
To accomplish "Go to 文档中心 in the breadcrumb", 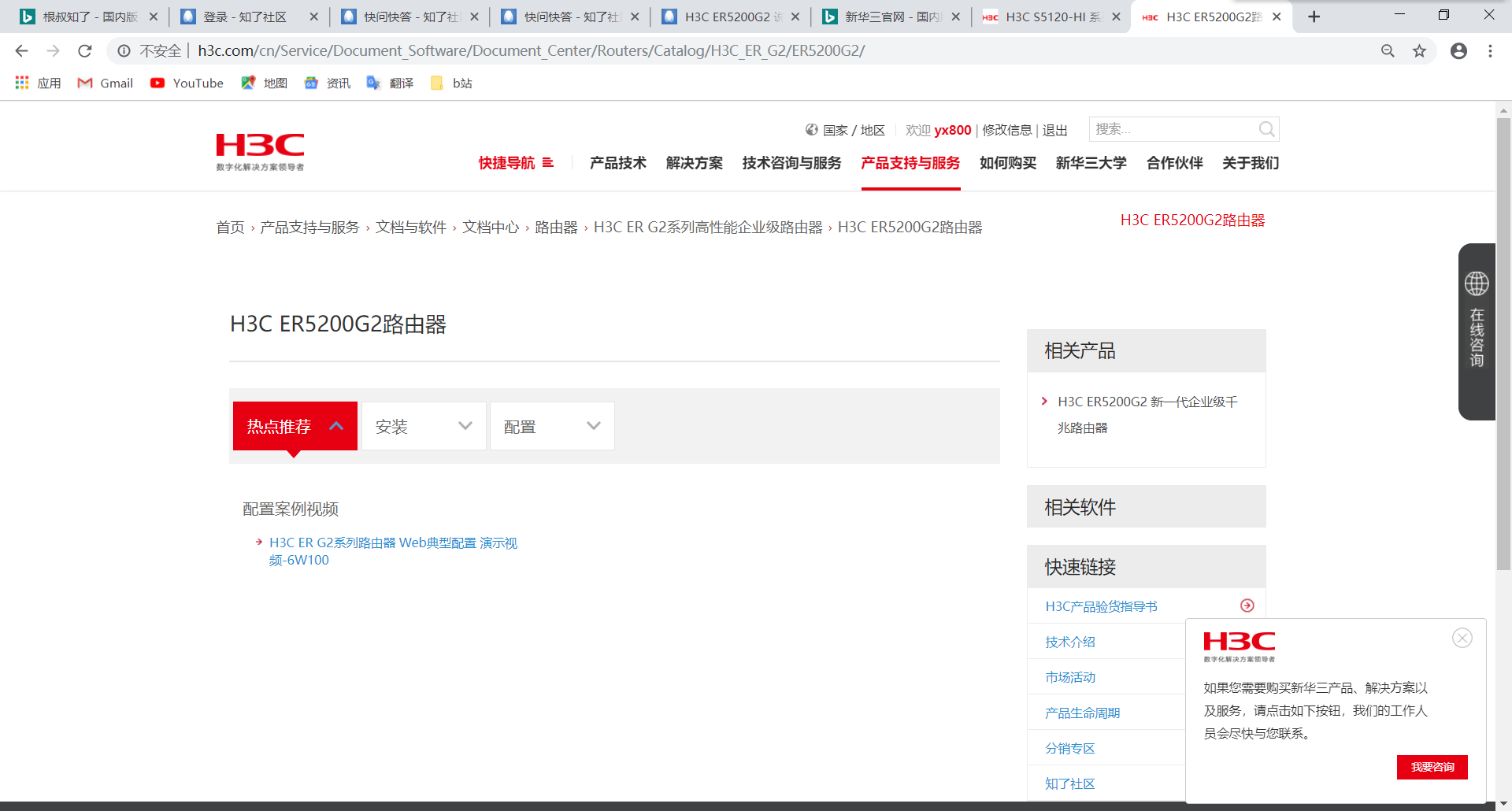I will pos(491,228).
